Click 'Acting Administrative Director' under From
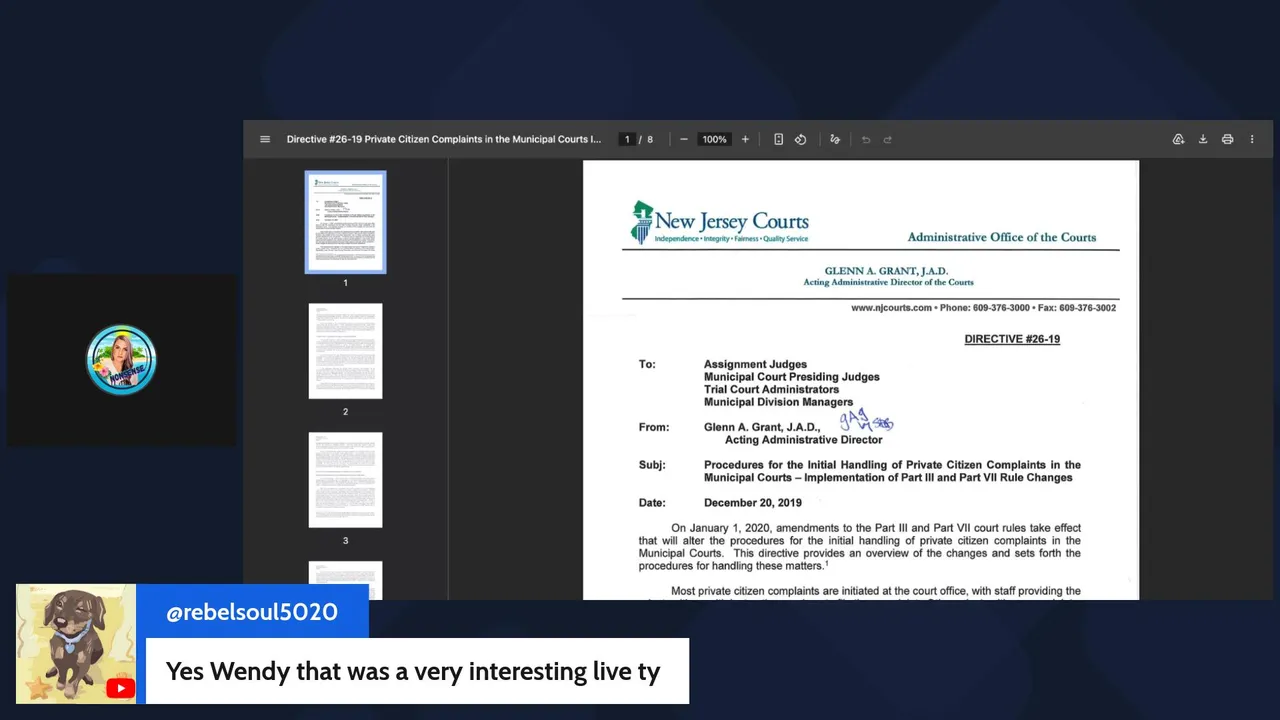Screen dimensions: 1280x720 point(804,440)
